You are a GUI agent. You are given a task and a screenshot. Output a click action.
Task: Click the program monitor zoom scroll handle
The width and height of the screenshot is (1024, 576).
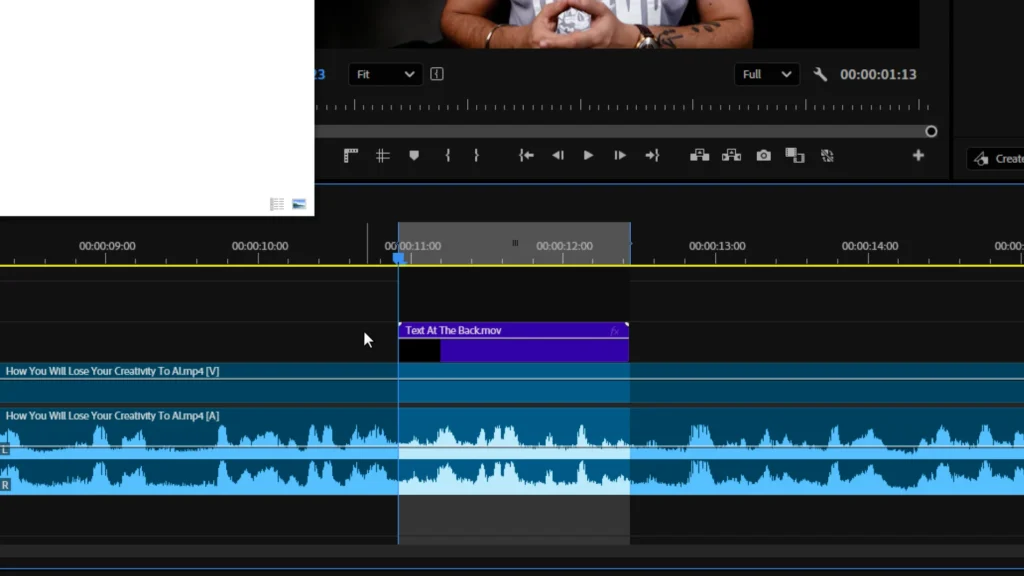pyautogui.click(x=931, y=131)
